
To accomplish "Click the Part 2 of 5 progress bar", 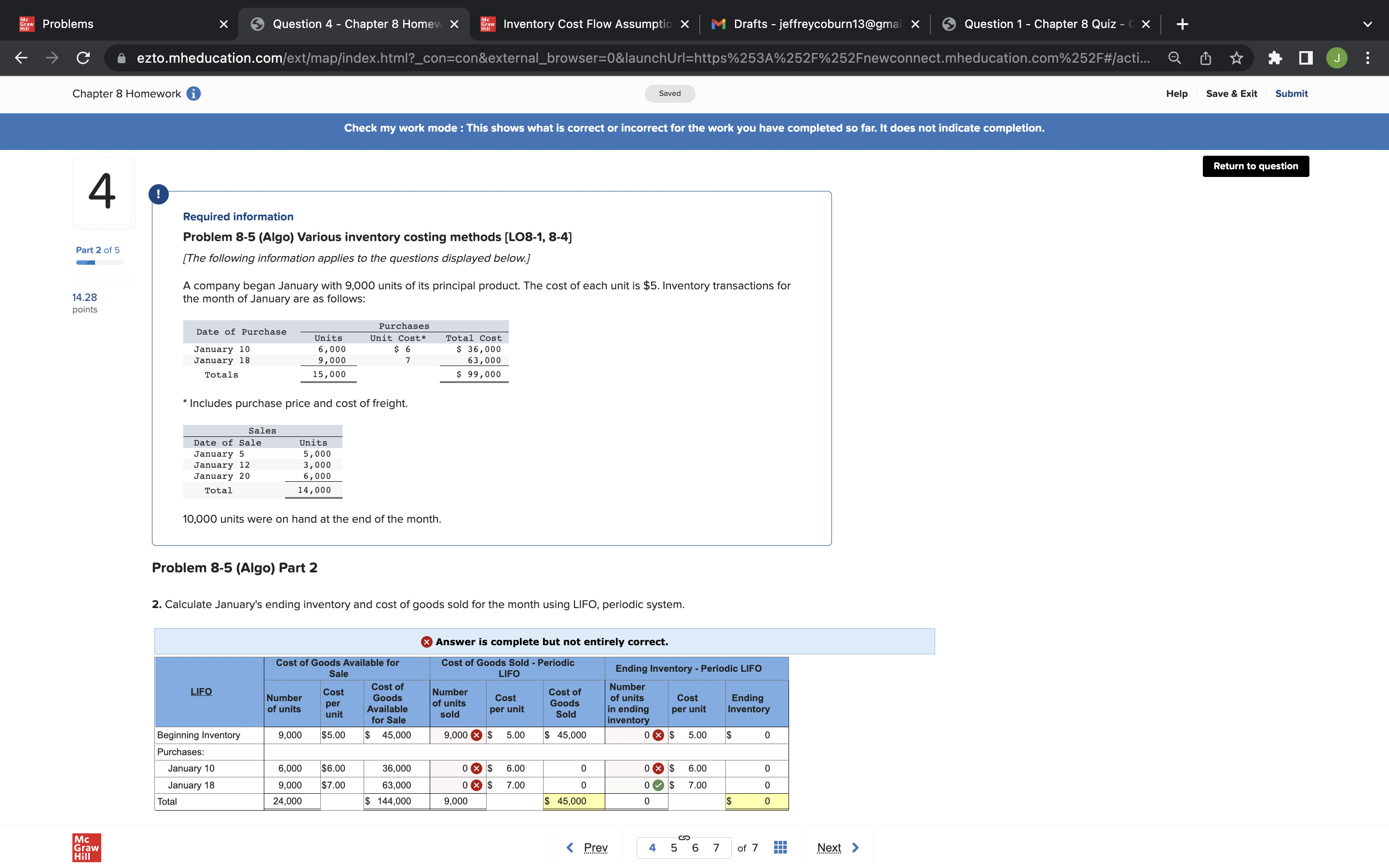I will coord(99,262).
